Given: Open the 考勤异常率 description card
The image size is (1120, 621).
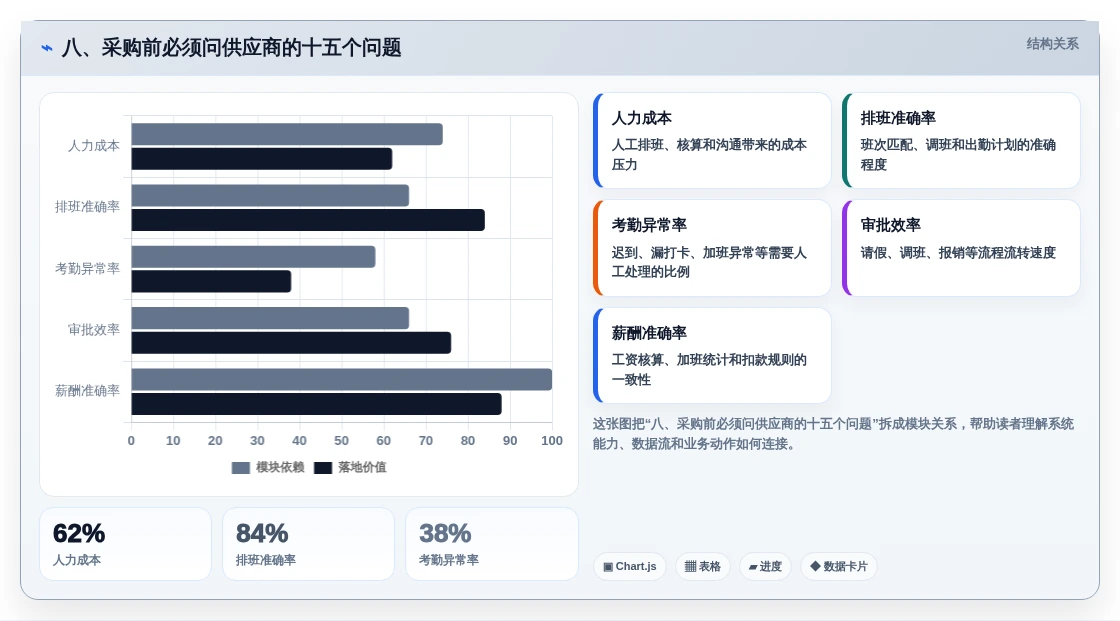Looking at the screenshot, I should click(712, 248).
